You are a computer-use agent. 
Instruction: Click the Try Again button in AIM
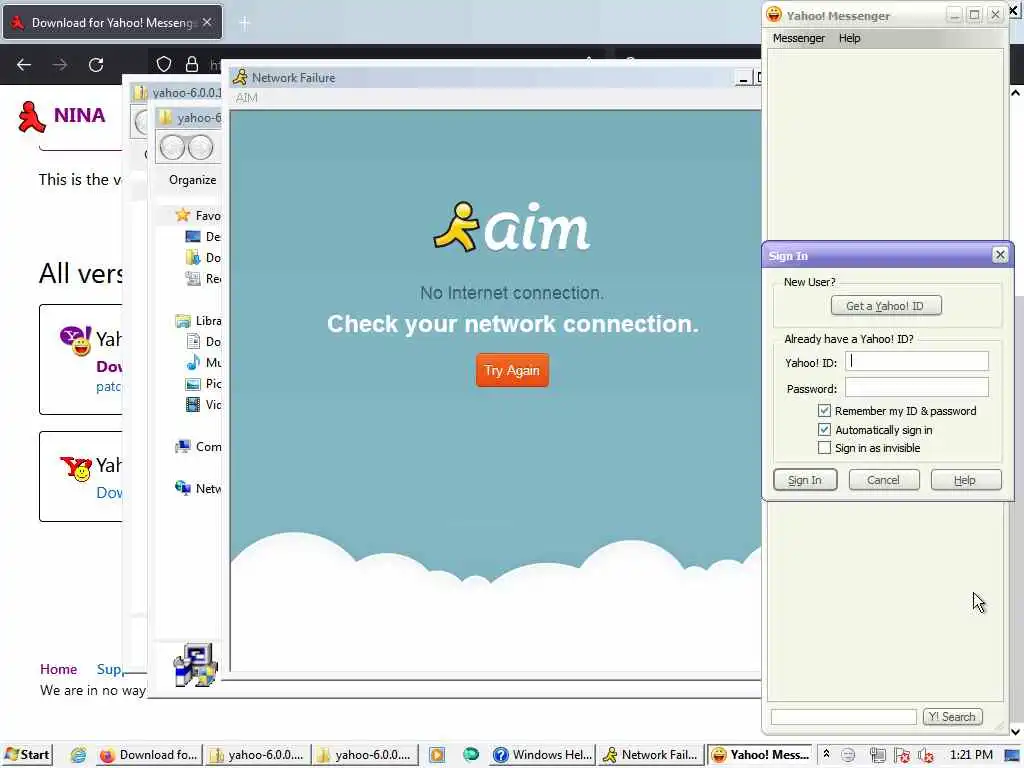[x=512, y=370]
